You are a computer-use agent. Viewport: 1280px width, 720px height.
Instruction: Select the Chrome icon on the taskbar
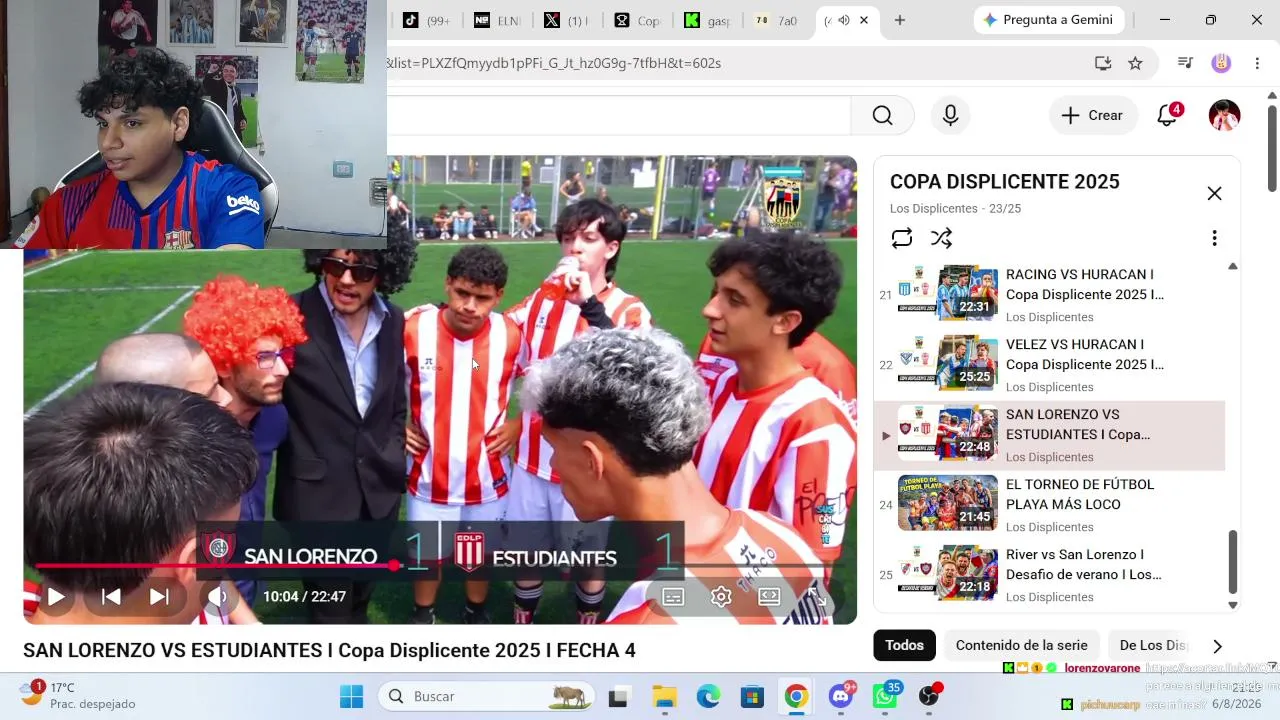point(796,696)
